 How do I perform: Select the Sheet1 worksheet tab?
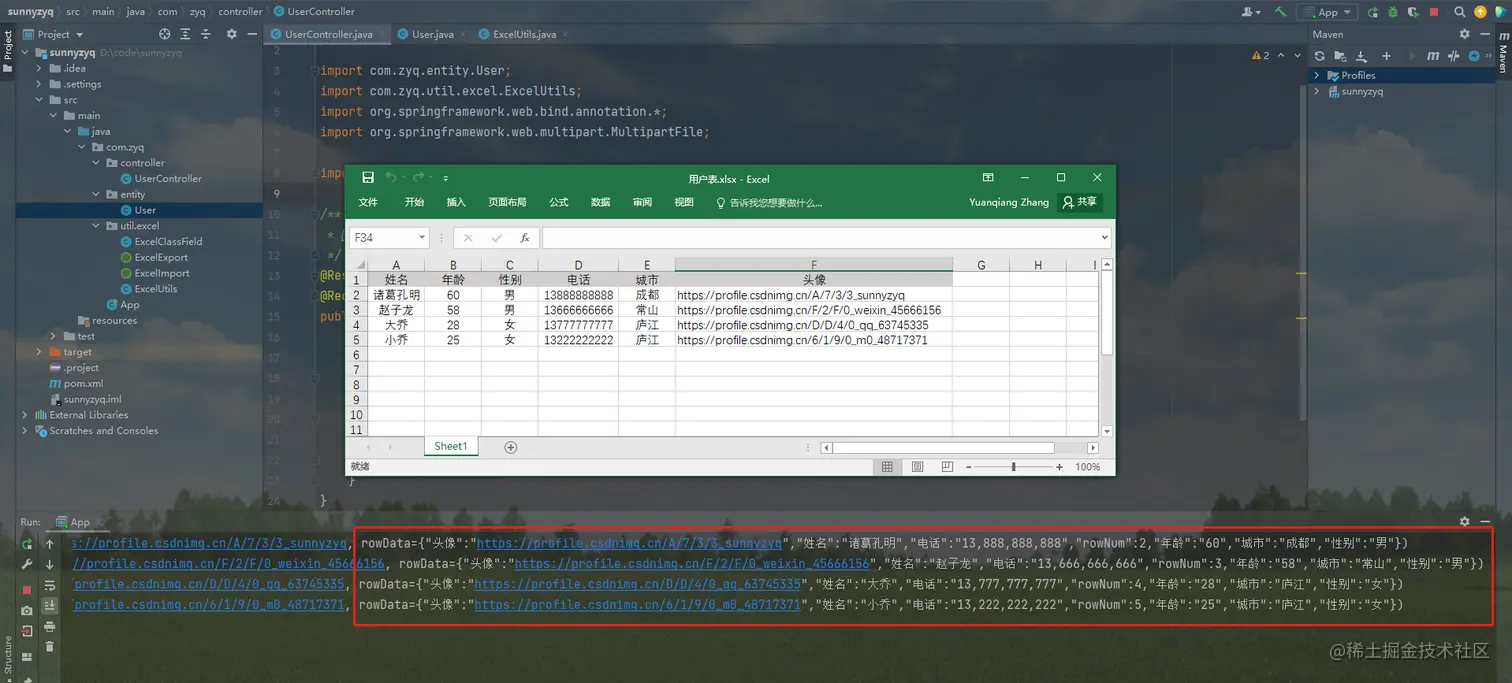click(x=450, y=446)
